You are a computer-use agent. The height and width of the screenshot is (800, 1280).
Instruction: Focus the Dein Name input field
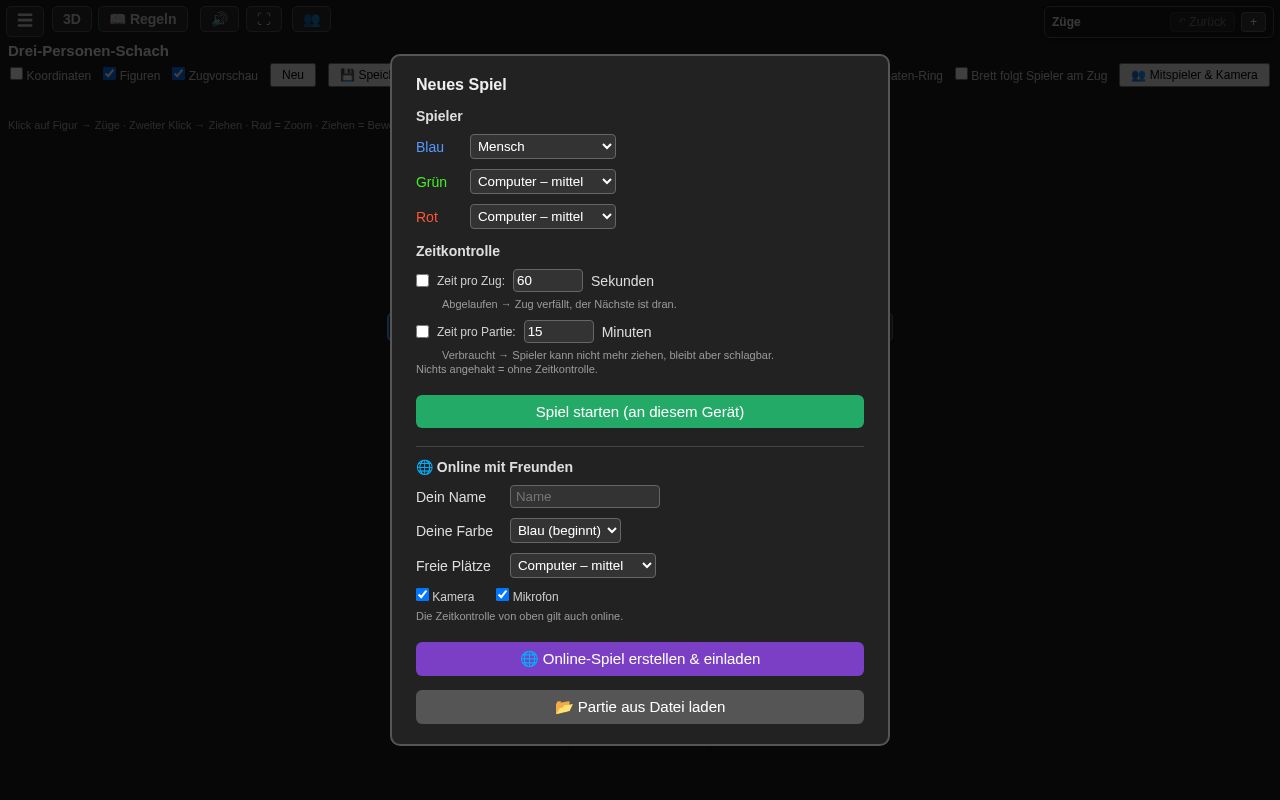pyautogui.click(x=585, y=497)
